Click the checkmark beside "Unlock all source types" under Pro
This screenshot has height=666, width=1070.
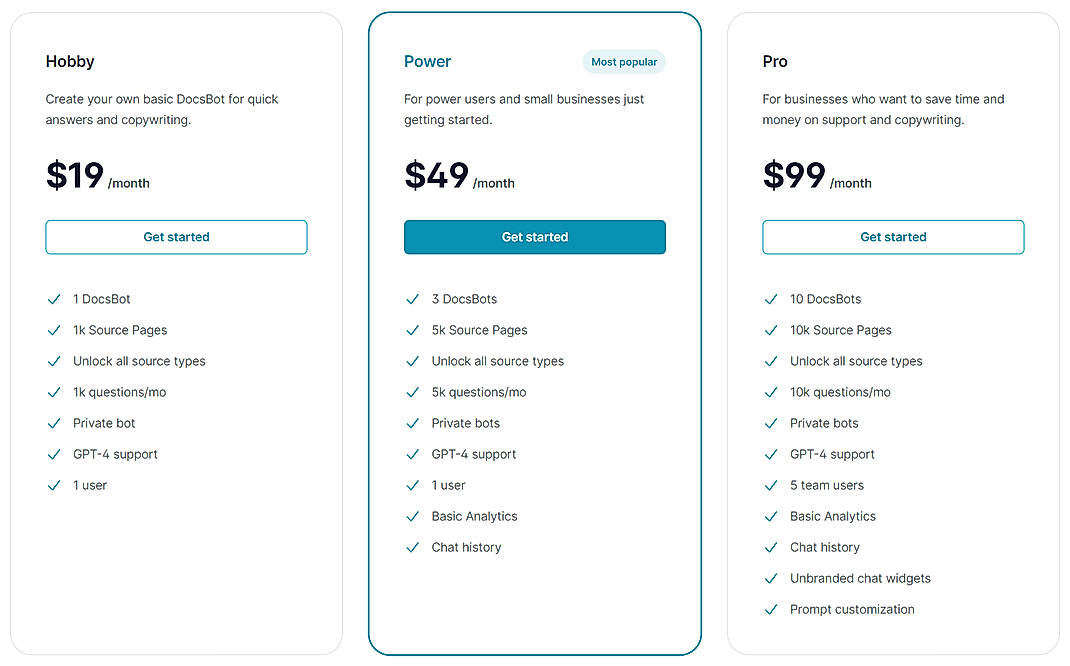[771, 360]
